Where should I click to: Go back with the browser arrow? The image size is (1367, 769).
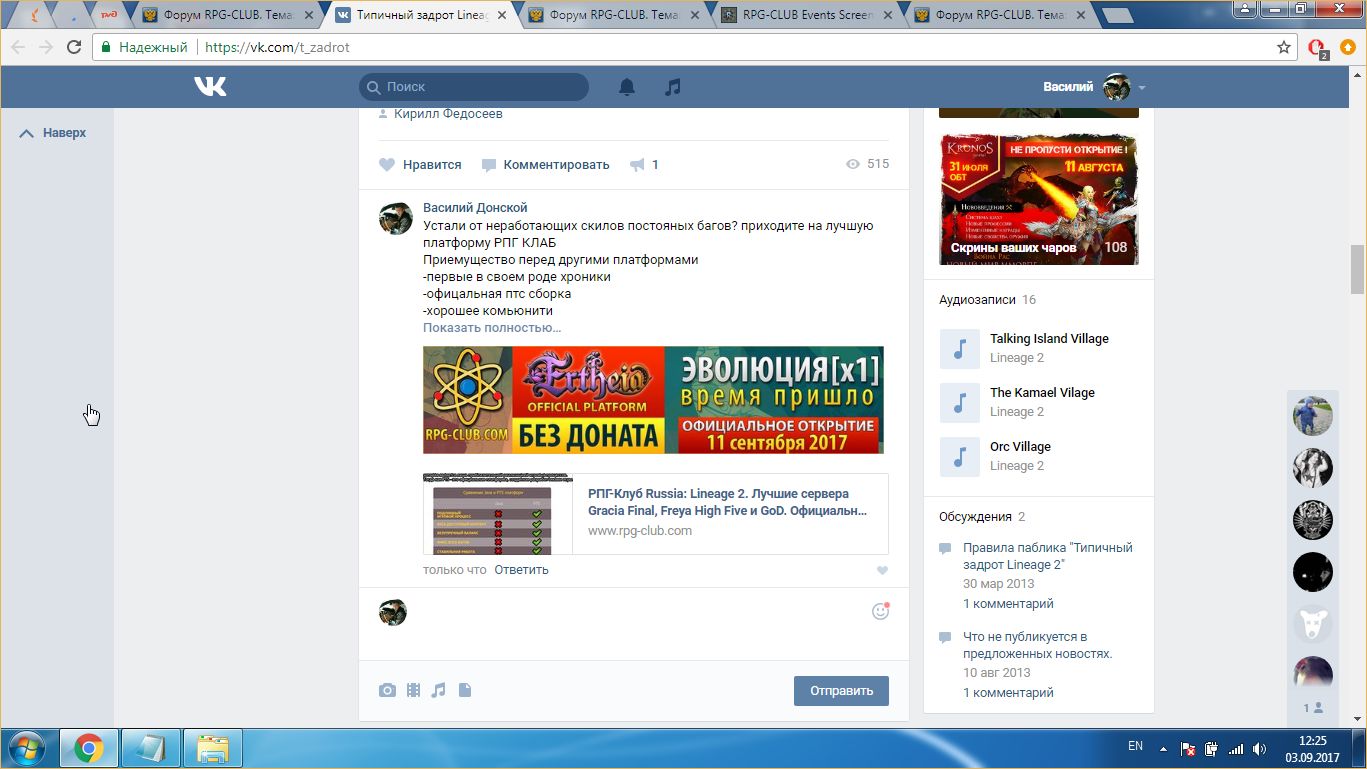coord(17,47)
